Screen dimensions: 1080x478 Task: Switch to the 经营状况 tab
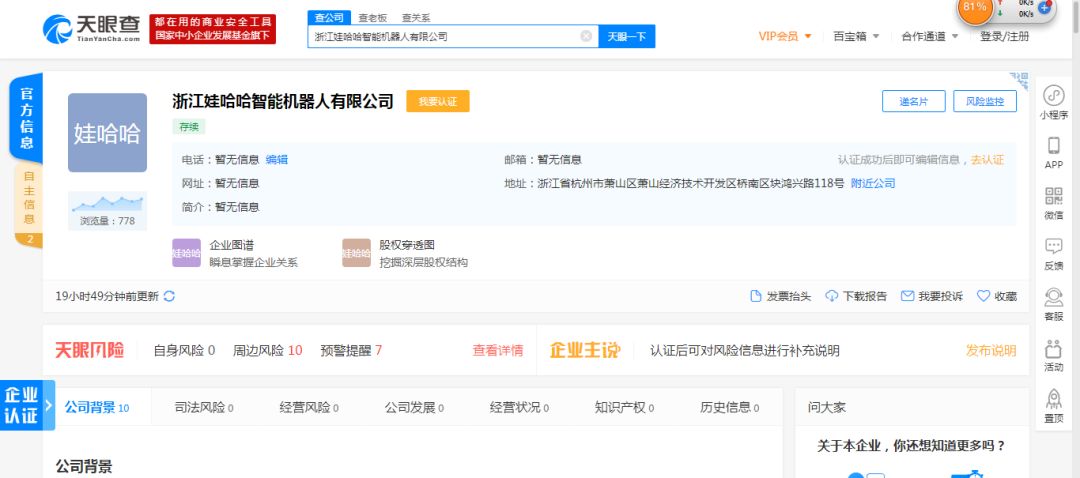pos(519,407)
